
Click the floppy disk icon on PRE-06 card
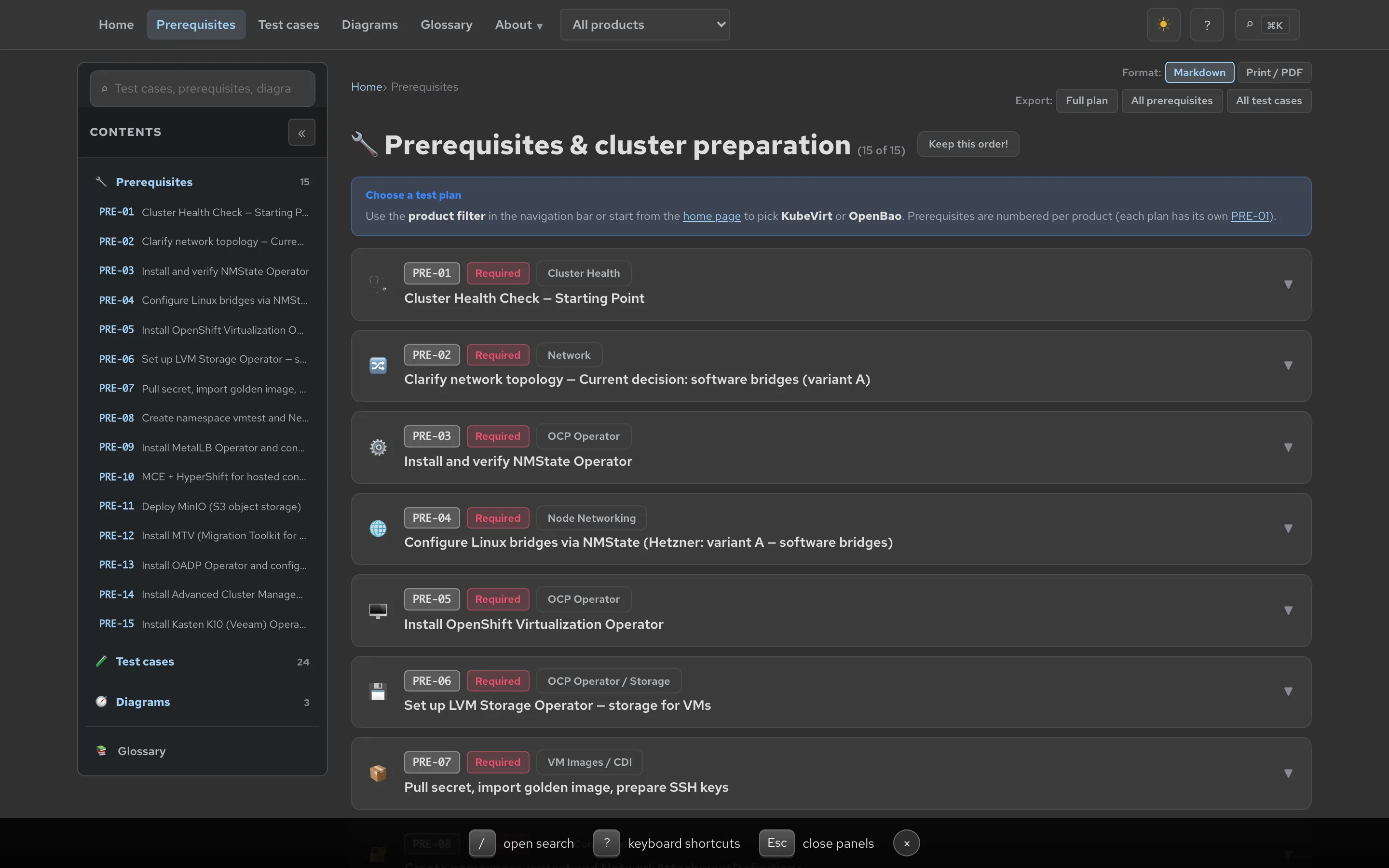coord(378,691)
